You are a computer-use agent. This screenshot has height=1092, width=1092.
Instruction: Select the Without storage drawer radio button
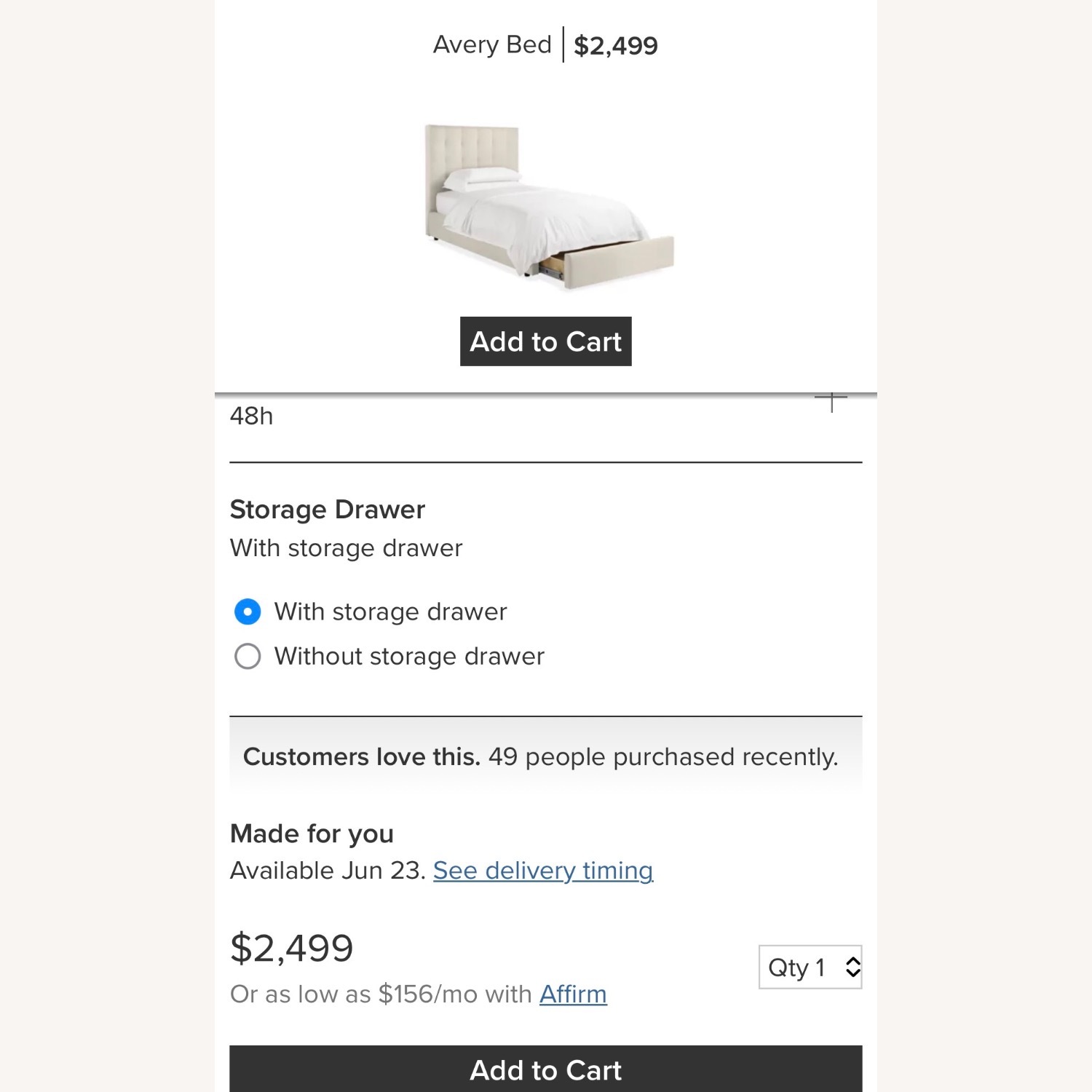pyautogui.click(x=248, y=656)
